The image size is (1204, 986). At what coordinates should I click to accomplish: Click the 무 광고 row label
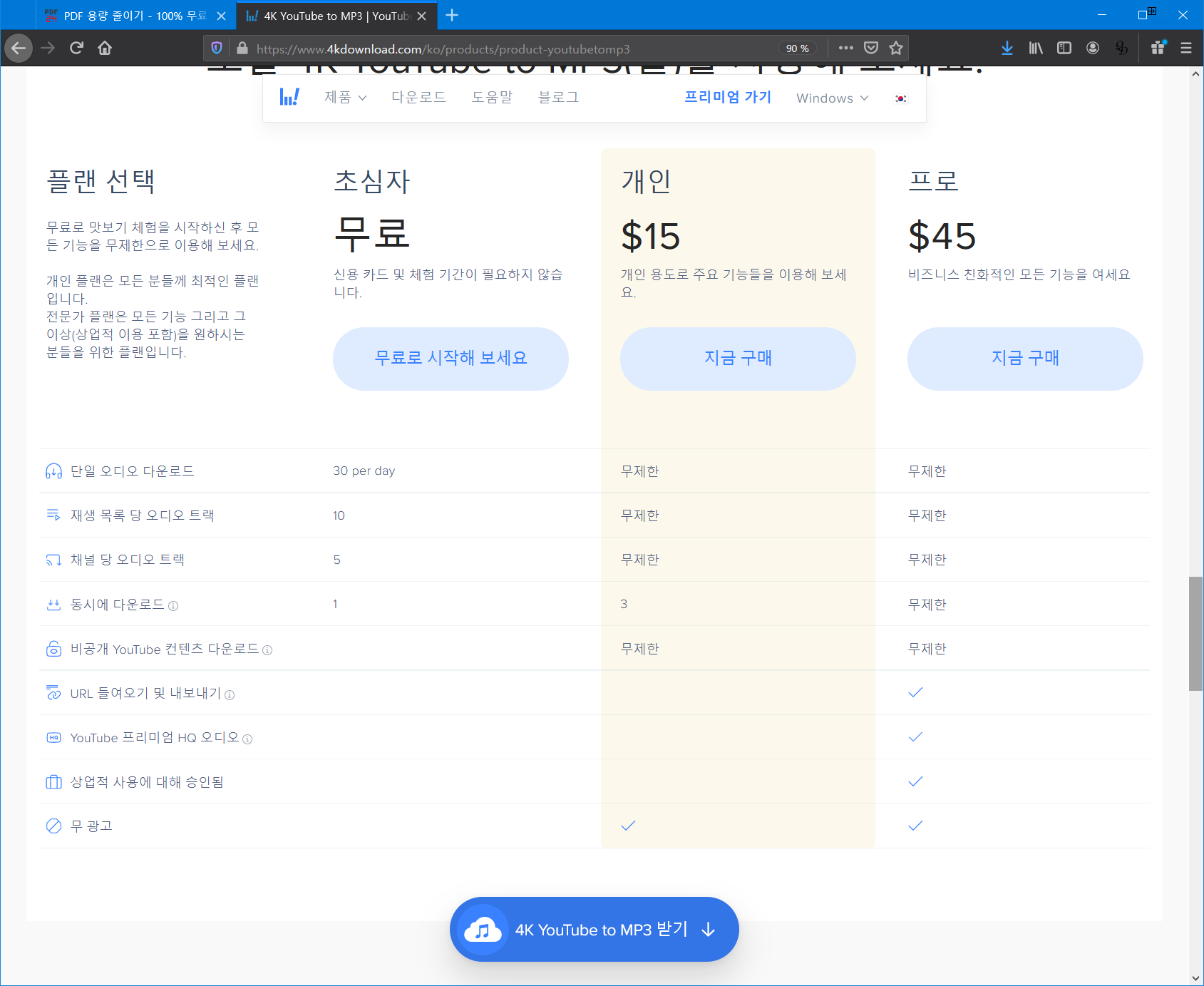point(91,826)
